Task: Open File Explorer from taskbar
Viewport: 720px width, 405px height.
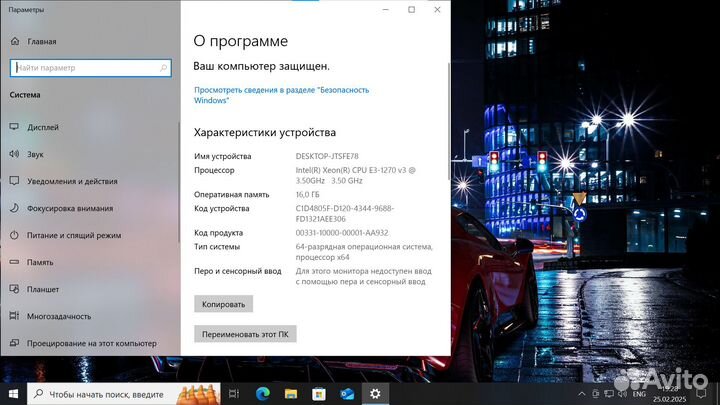Action: [x=291, y=394]
